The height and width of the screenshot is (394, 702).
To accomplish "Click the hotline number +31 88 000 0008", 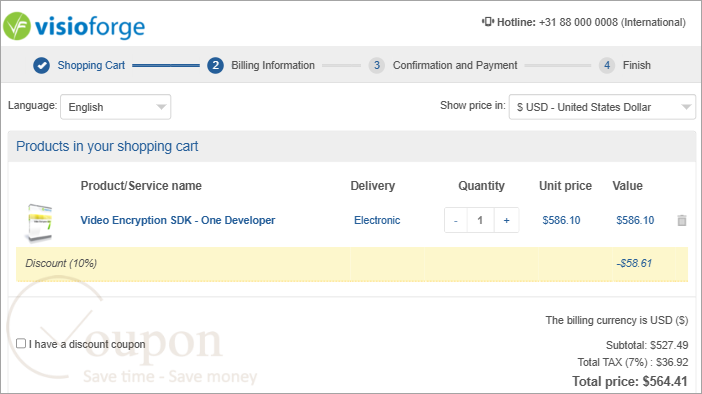I will (578, 22).
